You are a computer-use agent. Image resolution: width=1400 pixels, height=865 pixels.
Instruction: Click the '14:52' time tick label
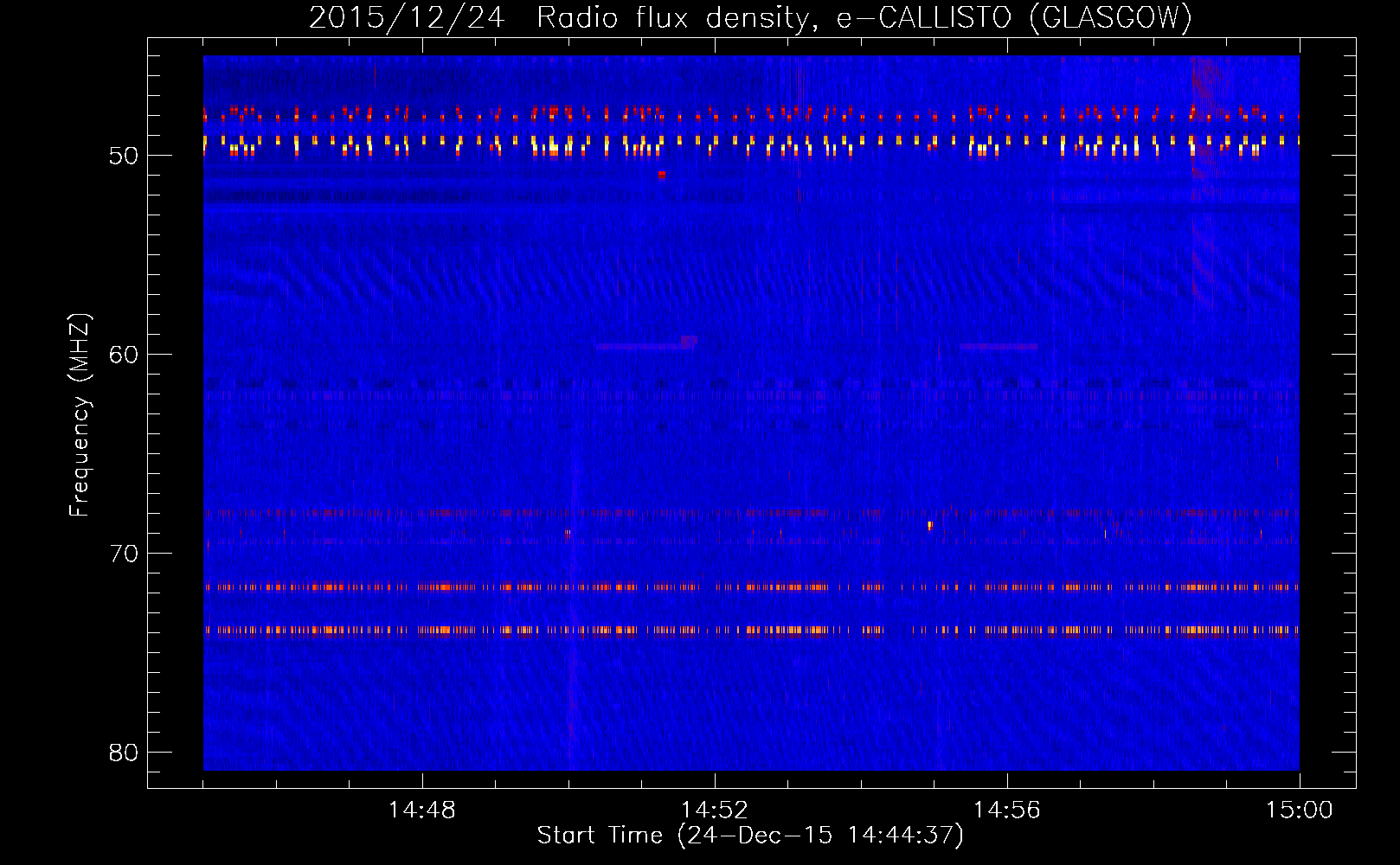(715, 811)
